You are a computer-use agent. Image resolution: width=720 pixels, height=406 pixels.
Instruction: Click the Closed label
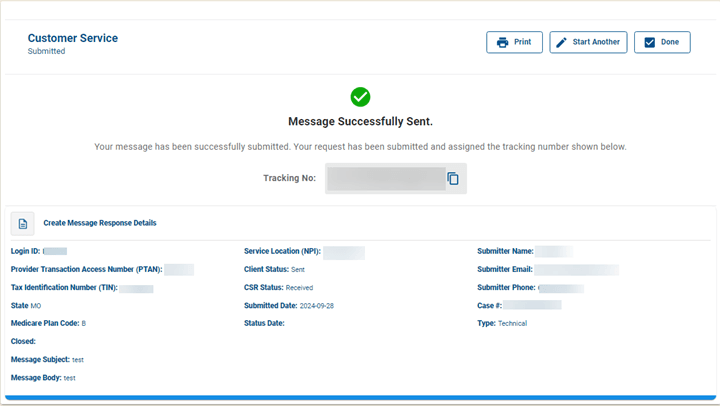tap(23, 341)
